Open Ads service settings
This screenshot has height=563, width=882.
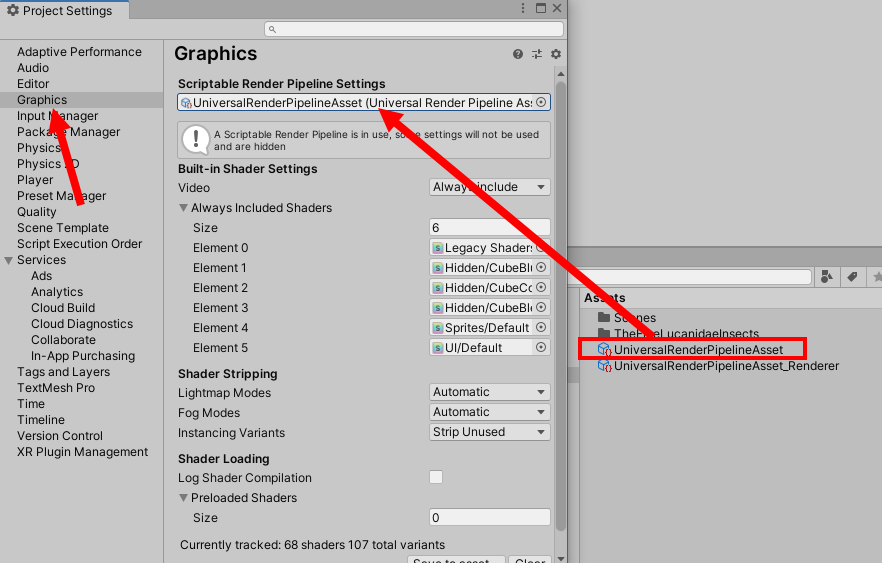(x=41, y=276)
